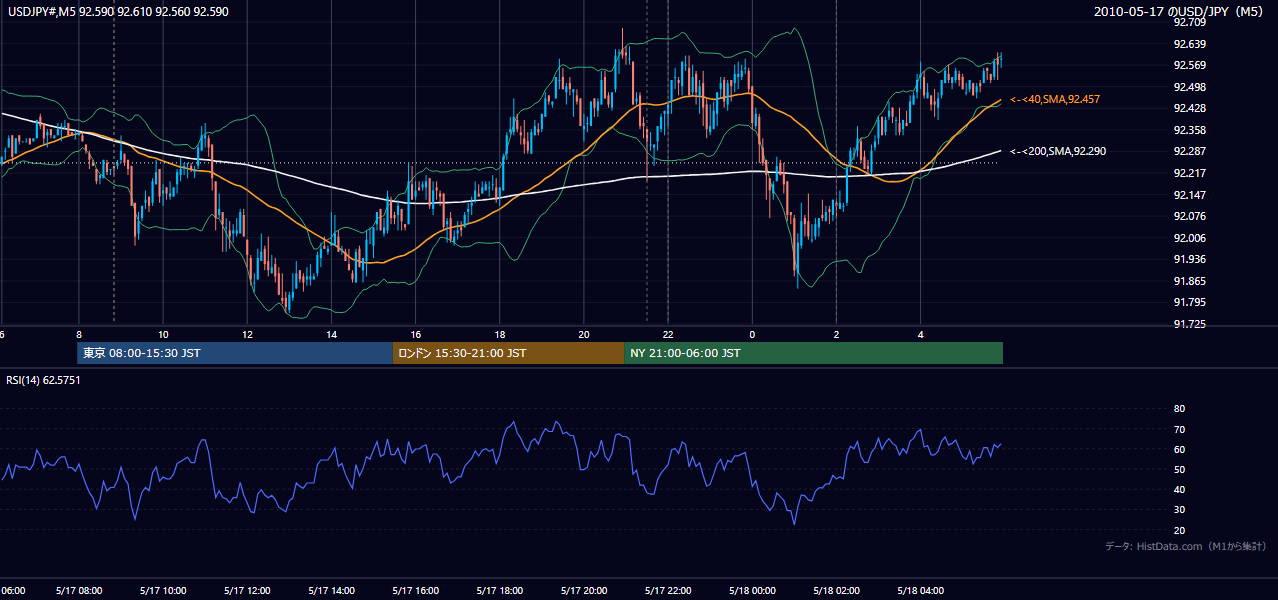
Task: Click the 5/17 22:00 time axis label
Action: point(668,591)
